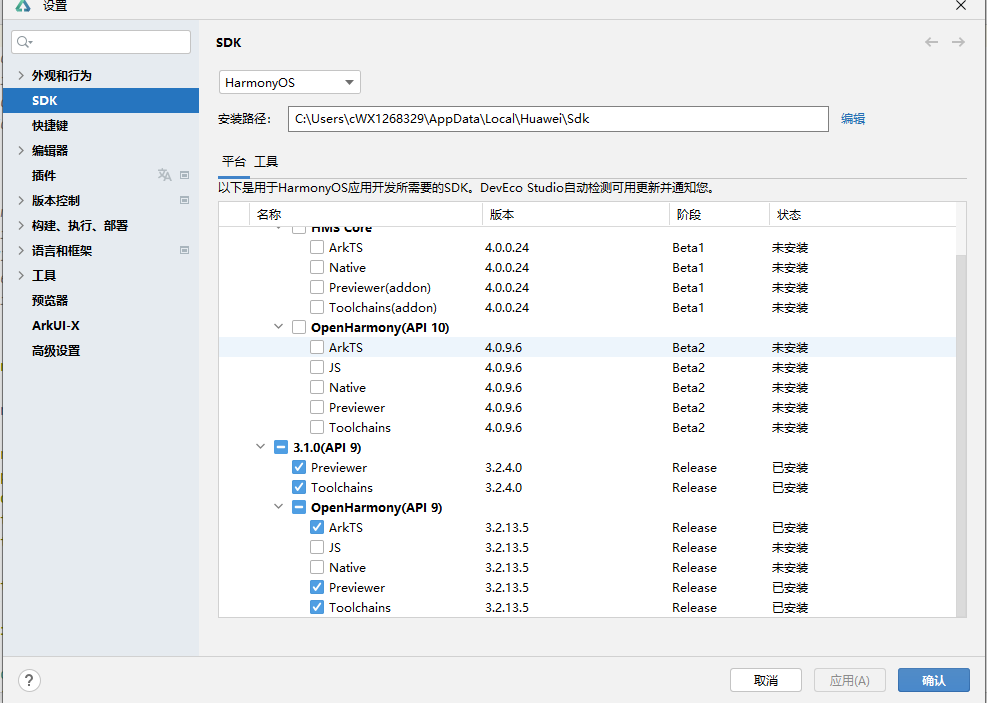Expand the 构建、执行、部署 section

(21, 225)
